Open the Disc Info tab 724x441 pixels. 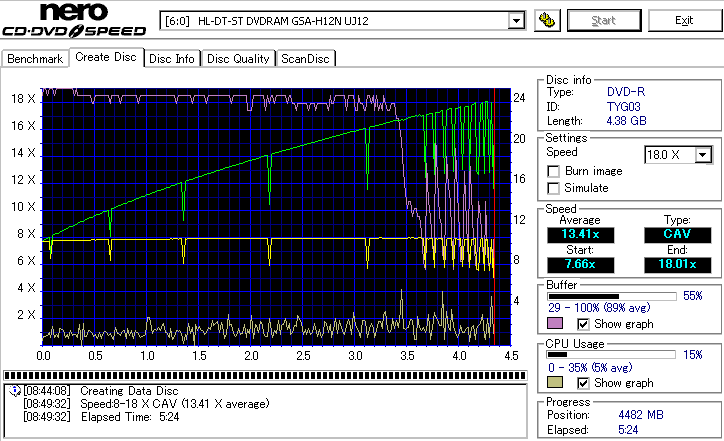coord(172,59)
